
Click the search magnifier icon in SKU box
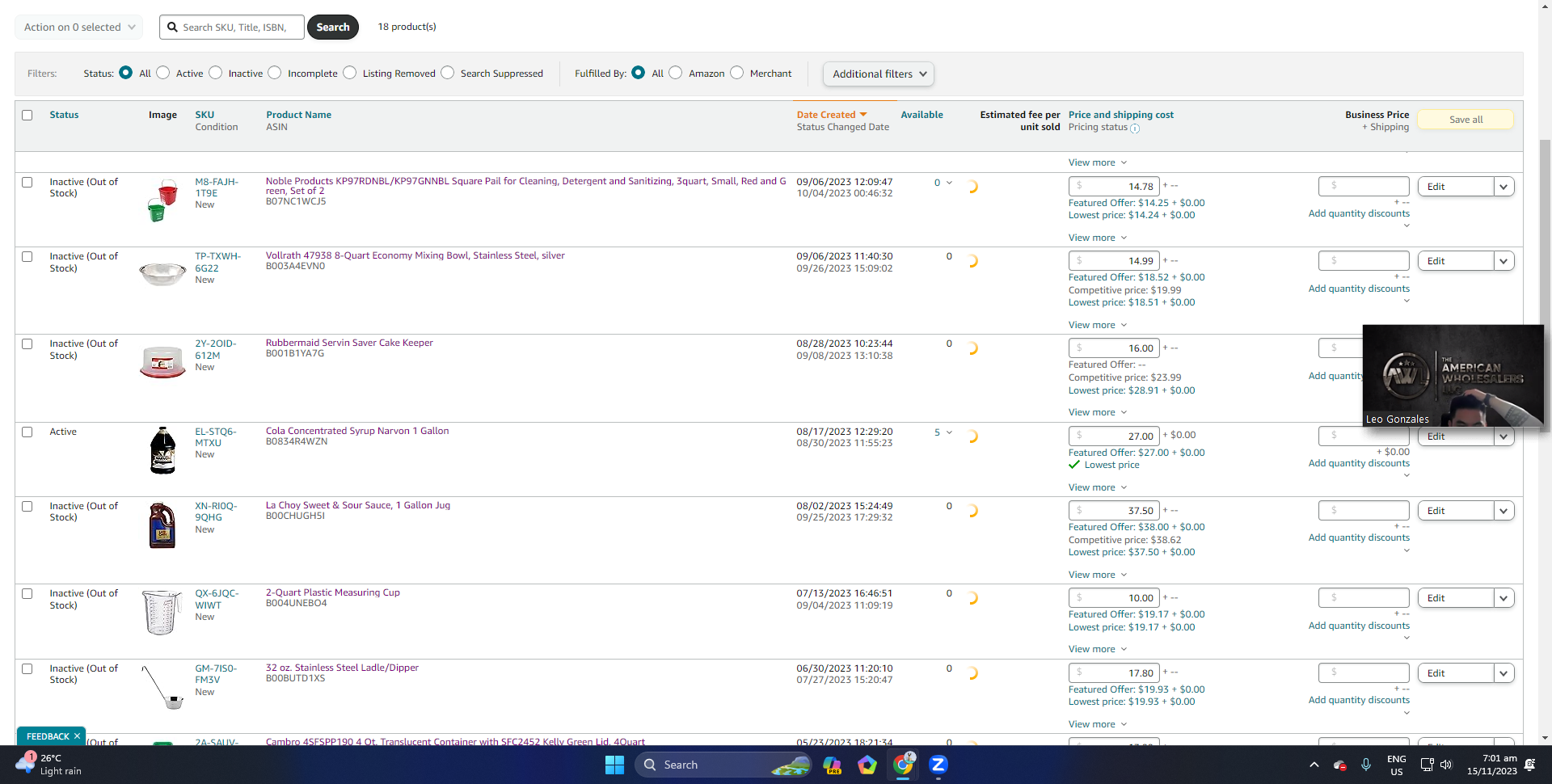click(x=172, y=27)
